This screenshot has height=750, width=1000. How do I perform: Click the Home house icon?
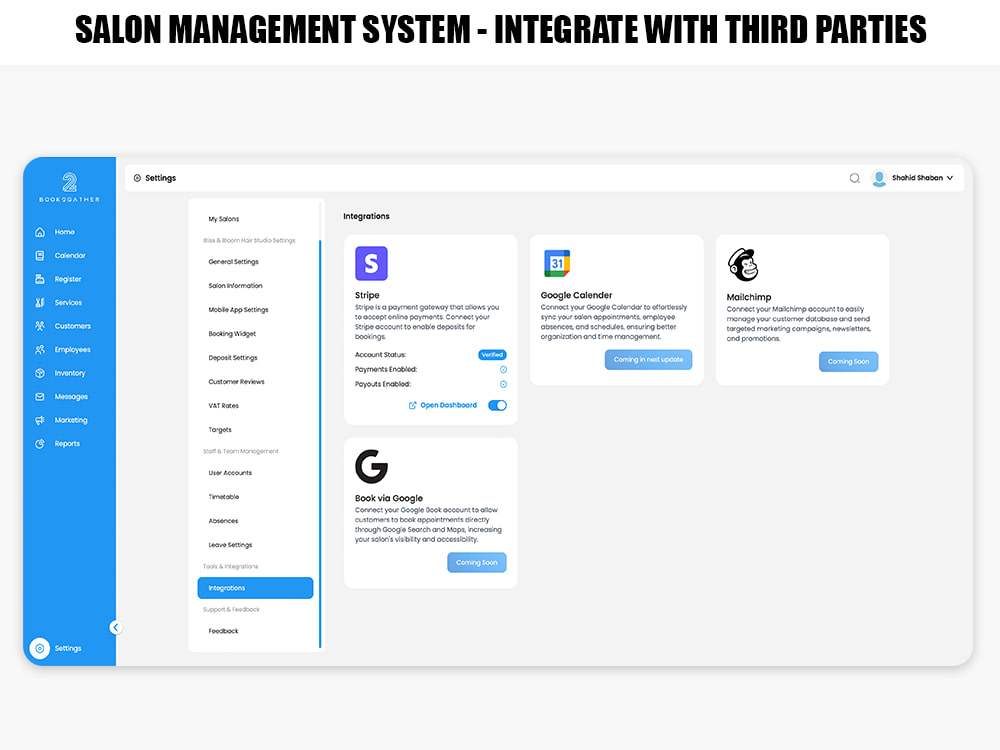pyautogui.click(x=40, y=232)
